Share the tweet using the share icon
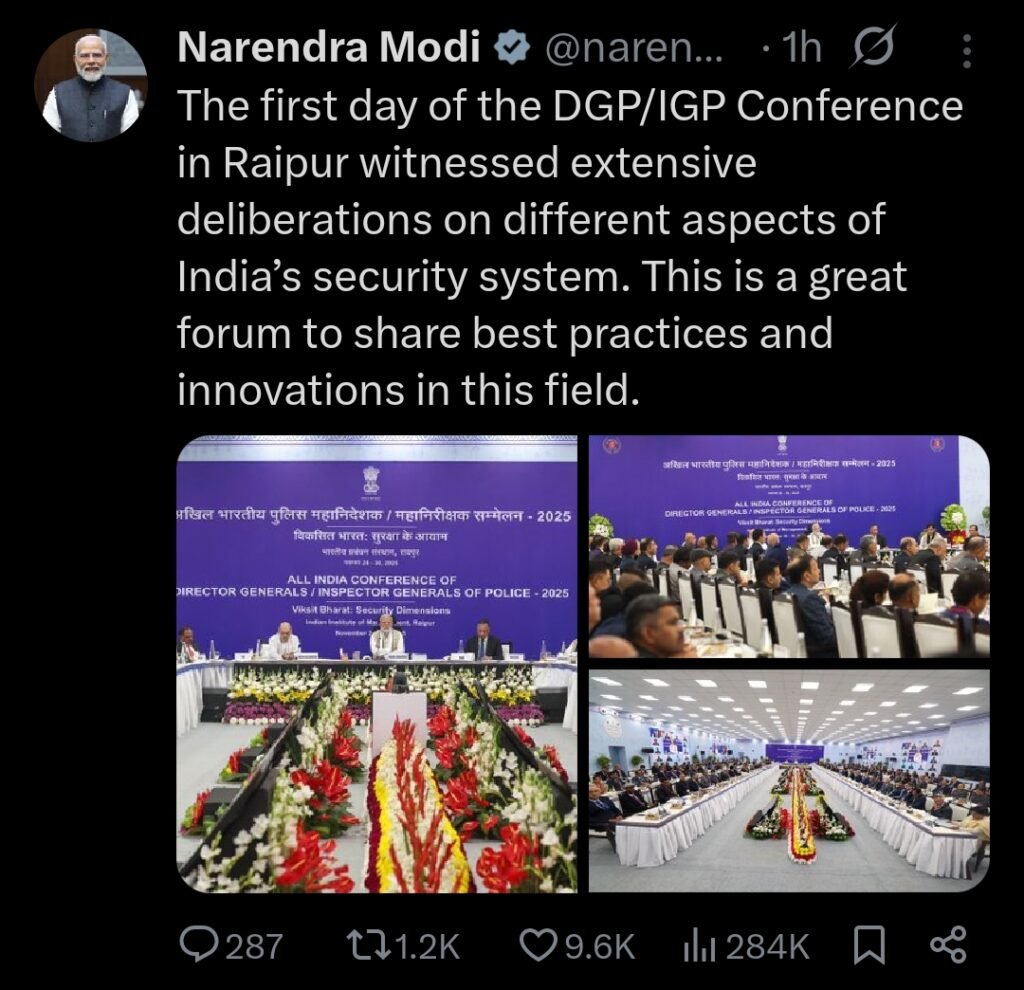Viewport: 1024px width, 990px height. tap(948, 946)
